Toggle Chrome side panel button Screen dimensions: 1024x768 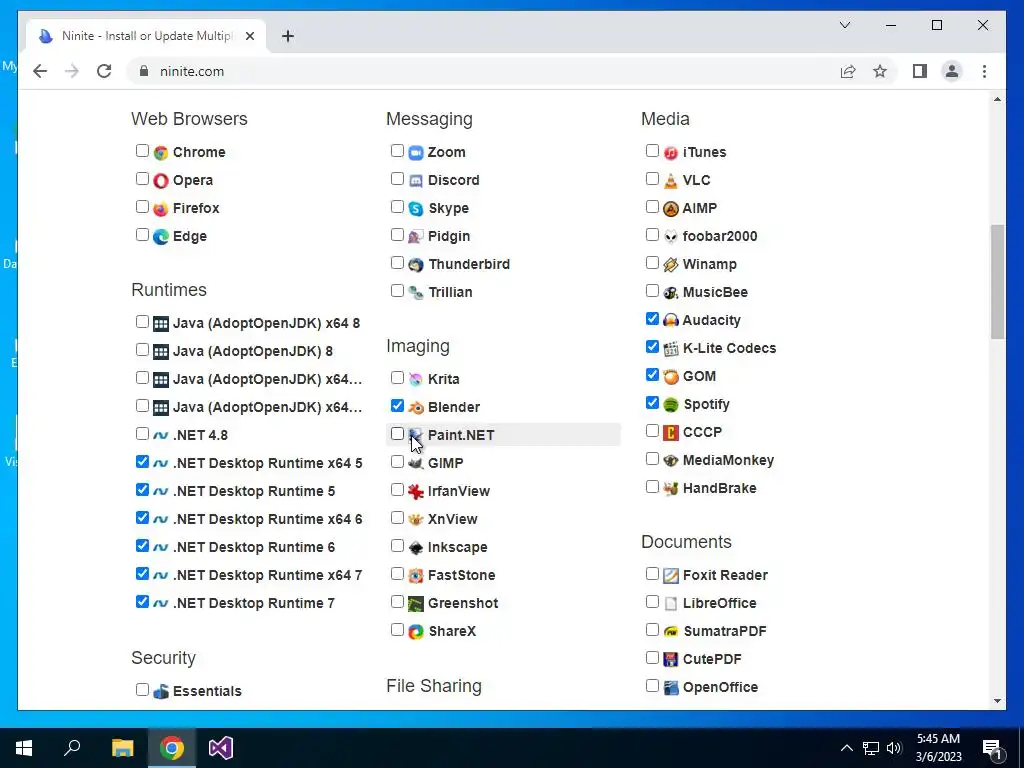click(920, 71)
